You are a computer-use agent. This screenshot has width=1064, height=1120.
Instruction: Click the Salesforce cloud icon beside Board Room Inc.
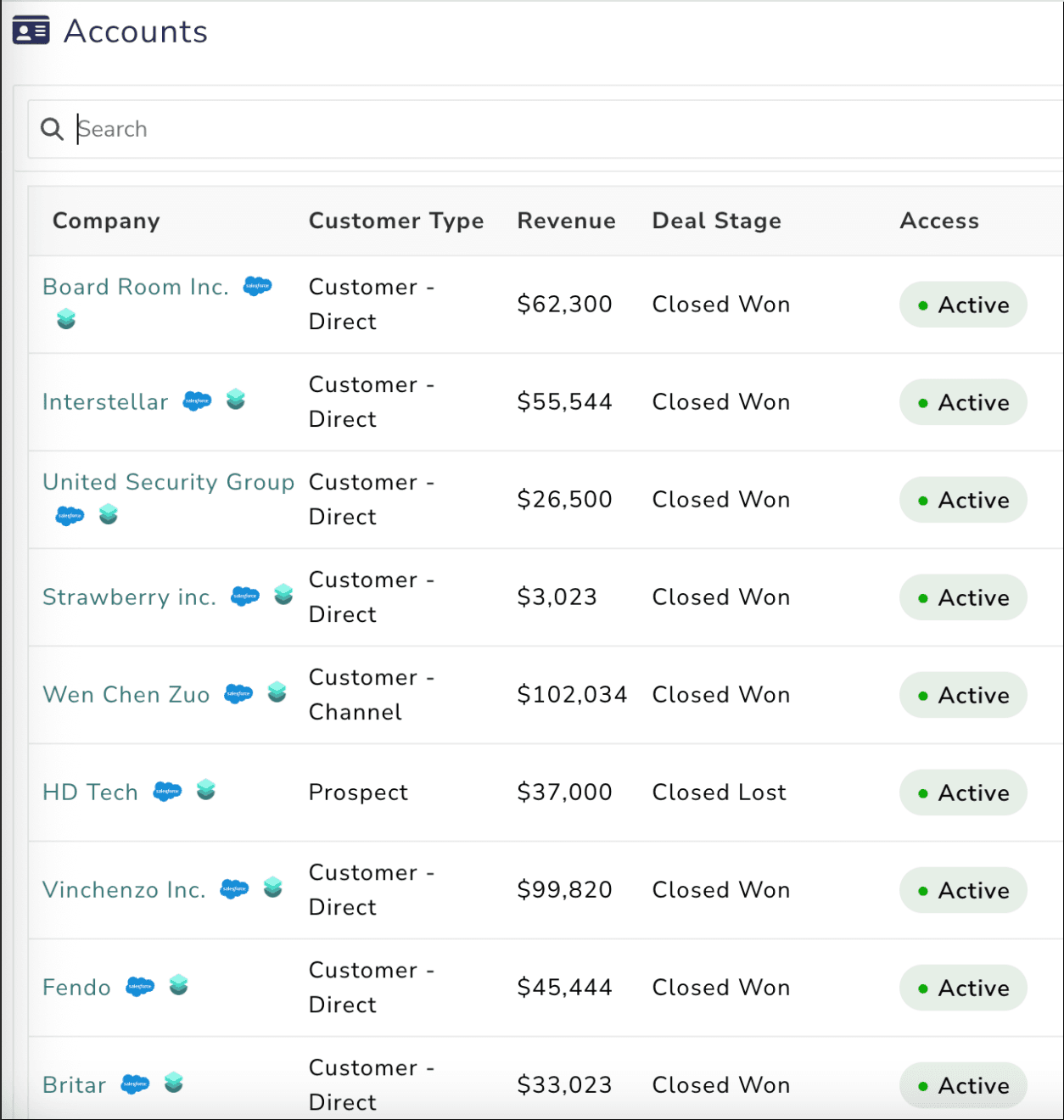258,286
